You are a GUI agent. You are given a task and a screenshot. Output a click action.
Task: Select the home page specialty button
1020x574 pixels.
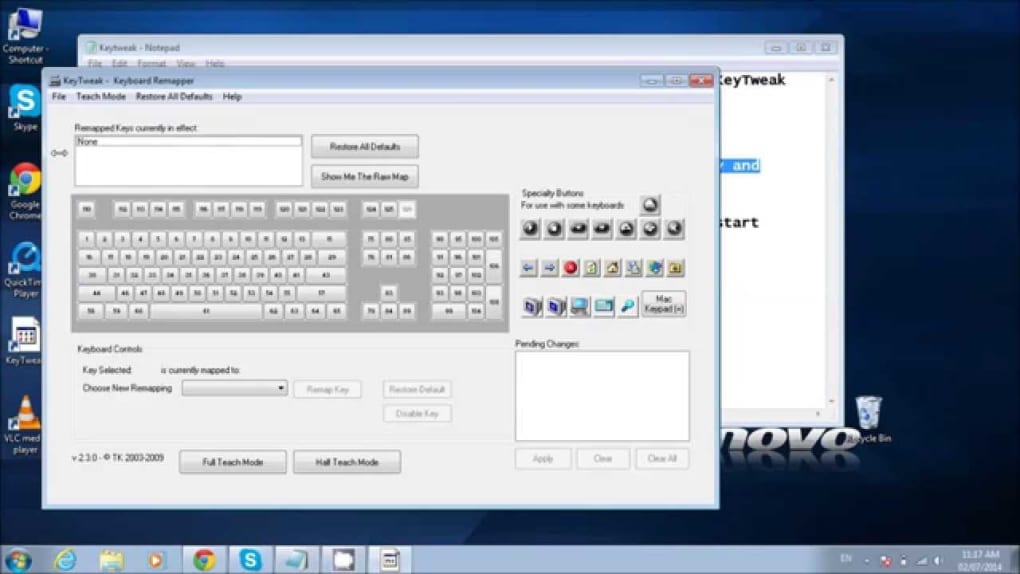613,268
